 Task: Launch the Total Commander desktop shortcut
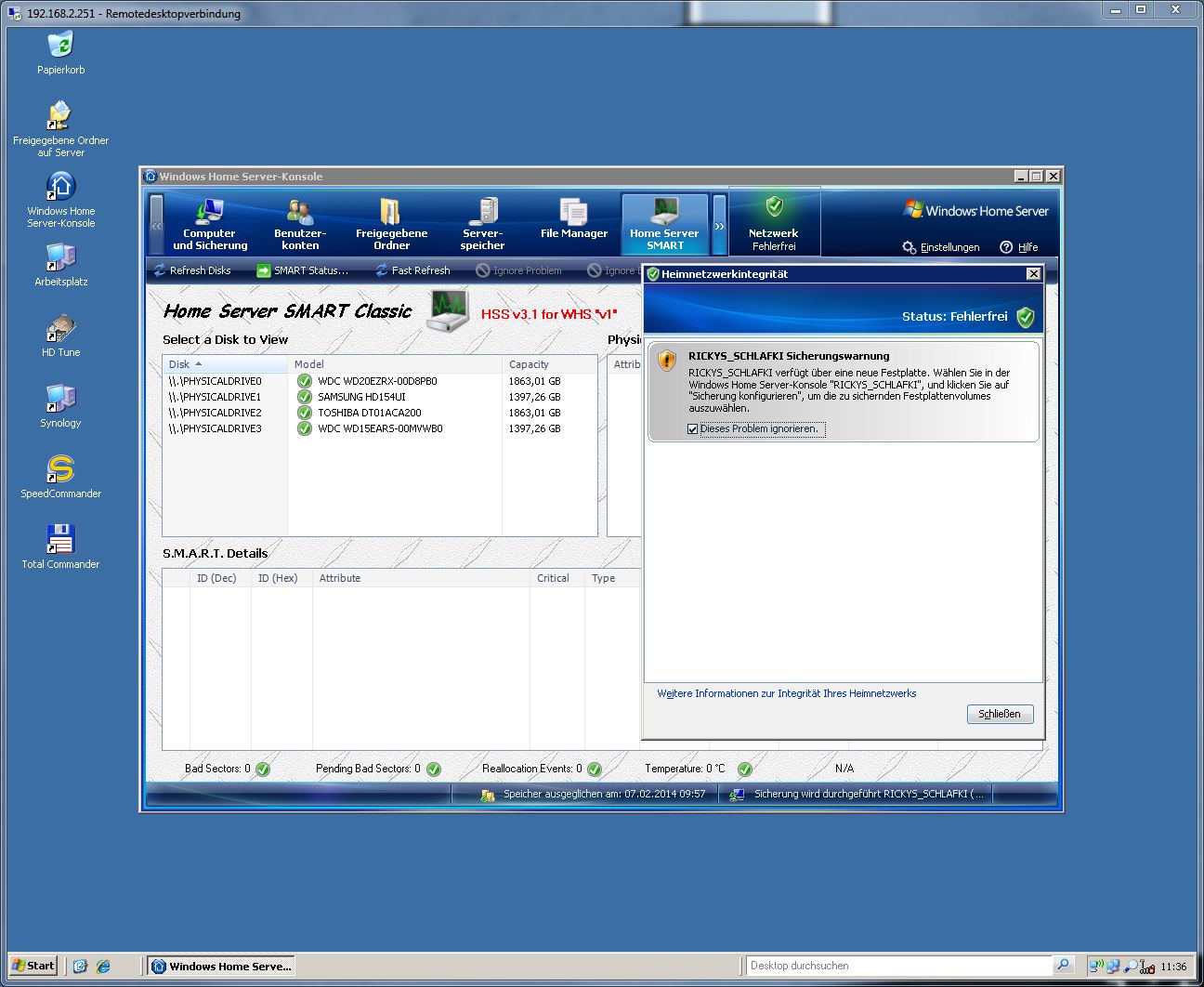point(60,546)
